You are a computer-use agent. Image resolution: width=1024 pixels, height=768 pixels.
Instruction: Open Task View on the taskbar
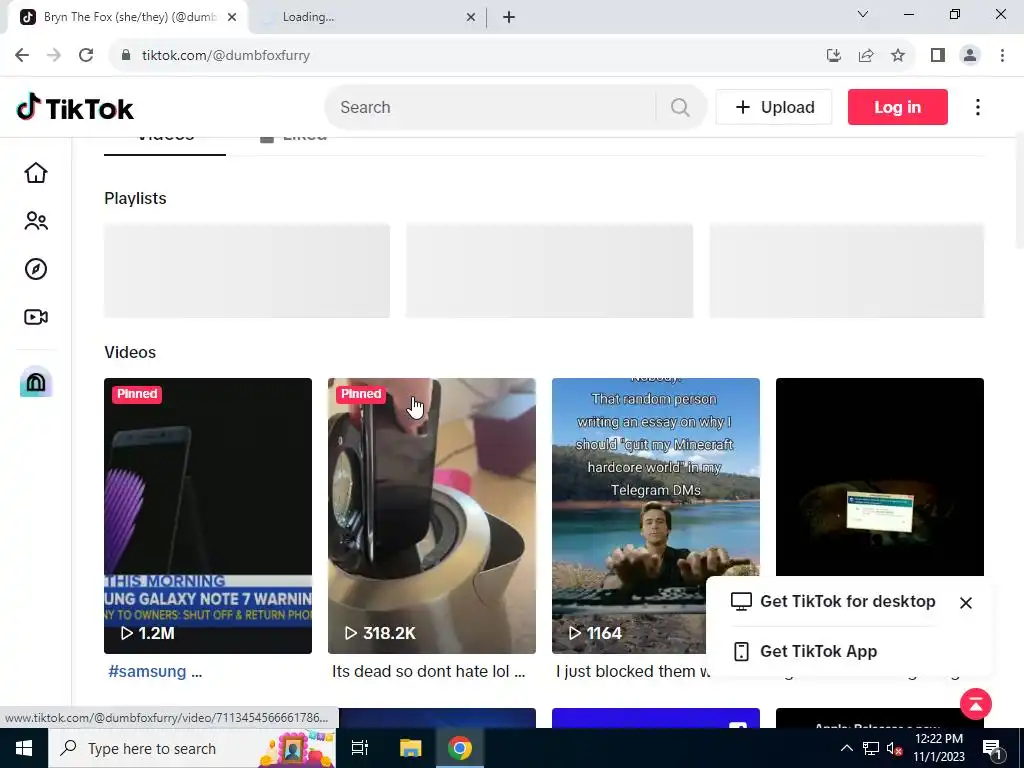tap(360, 748)
